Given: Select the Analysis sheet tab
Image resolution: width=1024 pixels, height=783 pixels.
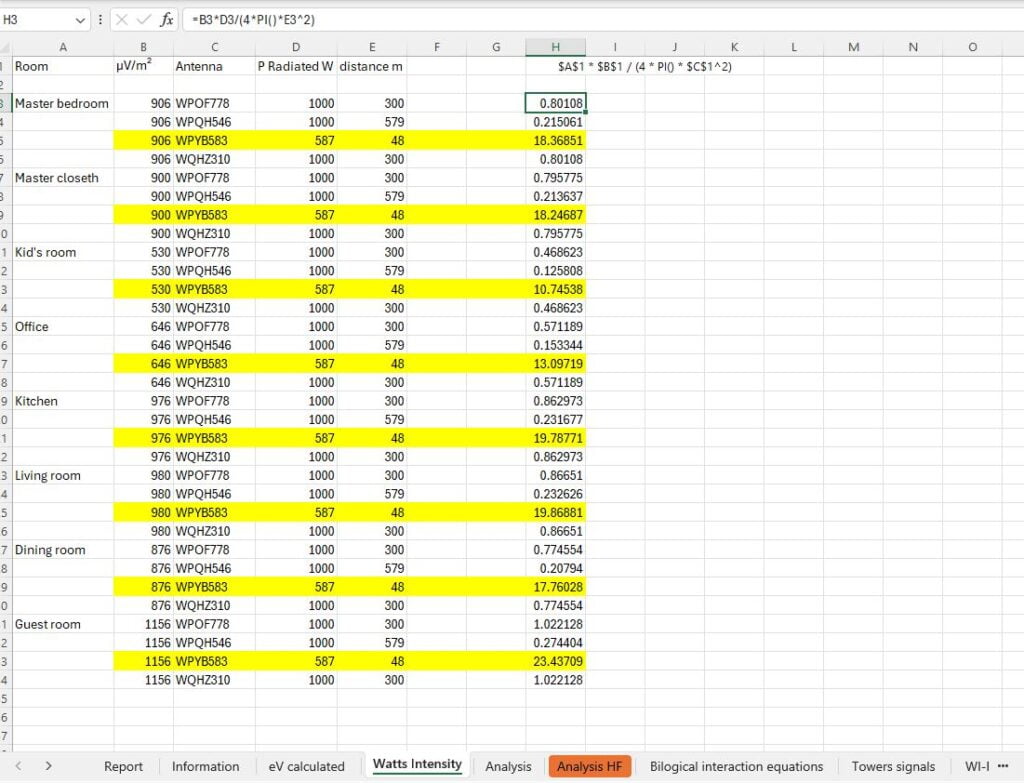Looking at the screenshot, I should 508,765.
